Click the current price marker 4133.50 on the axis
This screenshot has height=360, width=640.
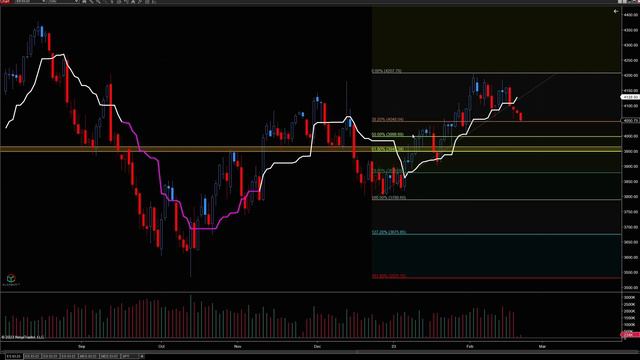click(630, 97)
